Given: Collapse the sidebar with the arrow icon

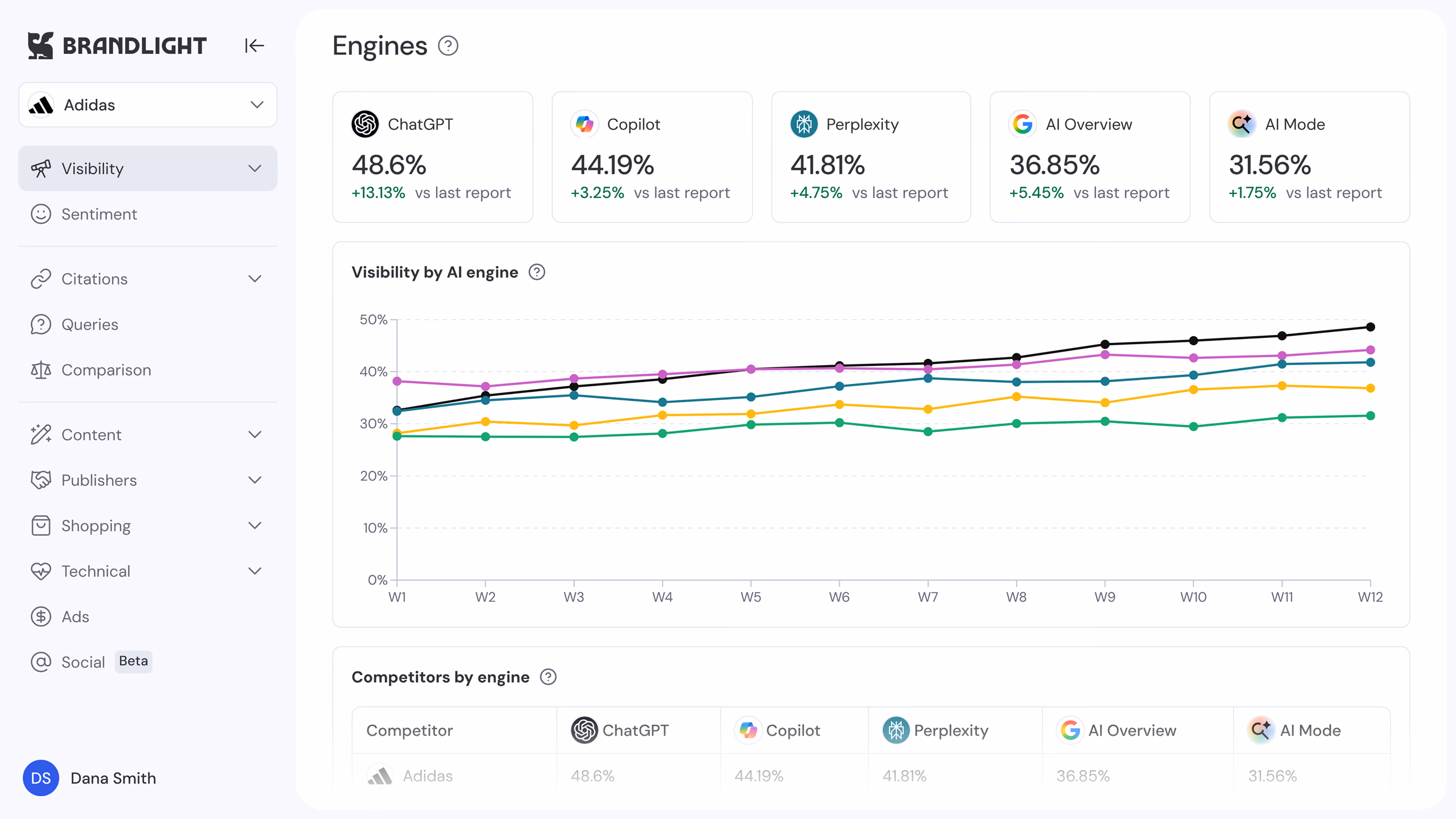Looking at the screenshot, I should [254, 45].
